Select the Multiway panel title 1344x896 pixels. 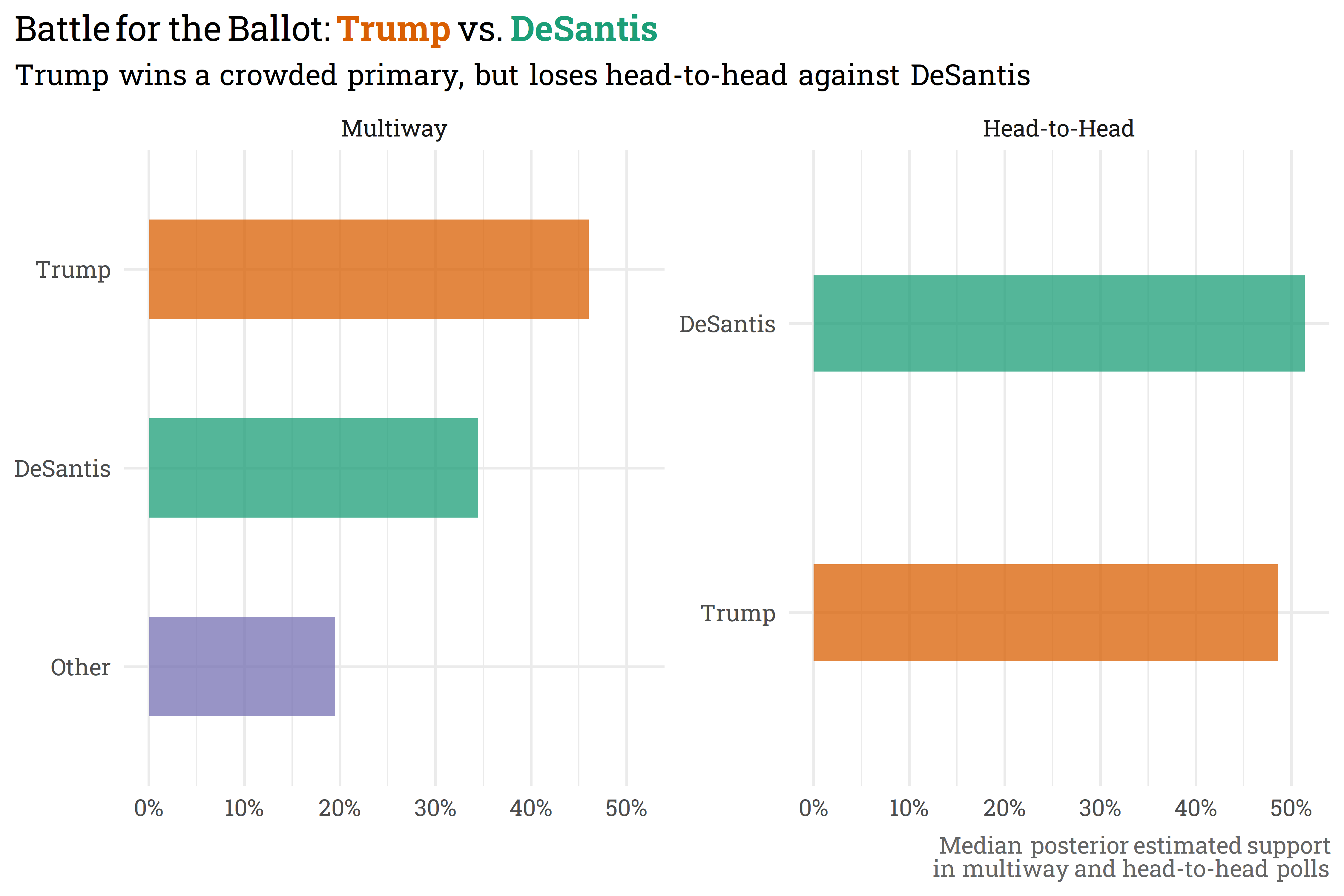(x=394, y=128)
